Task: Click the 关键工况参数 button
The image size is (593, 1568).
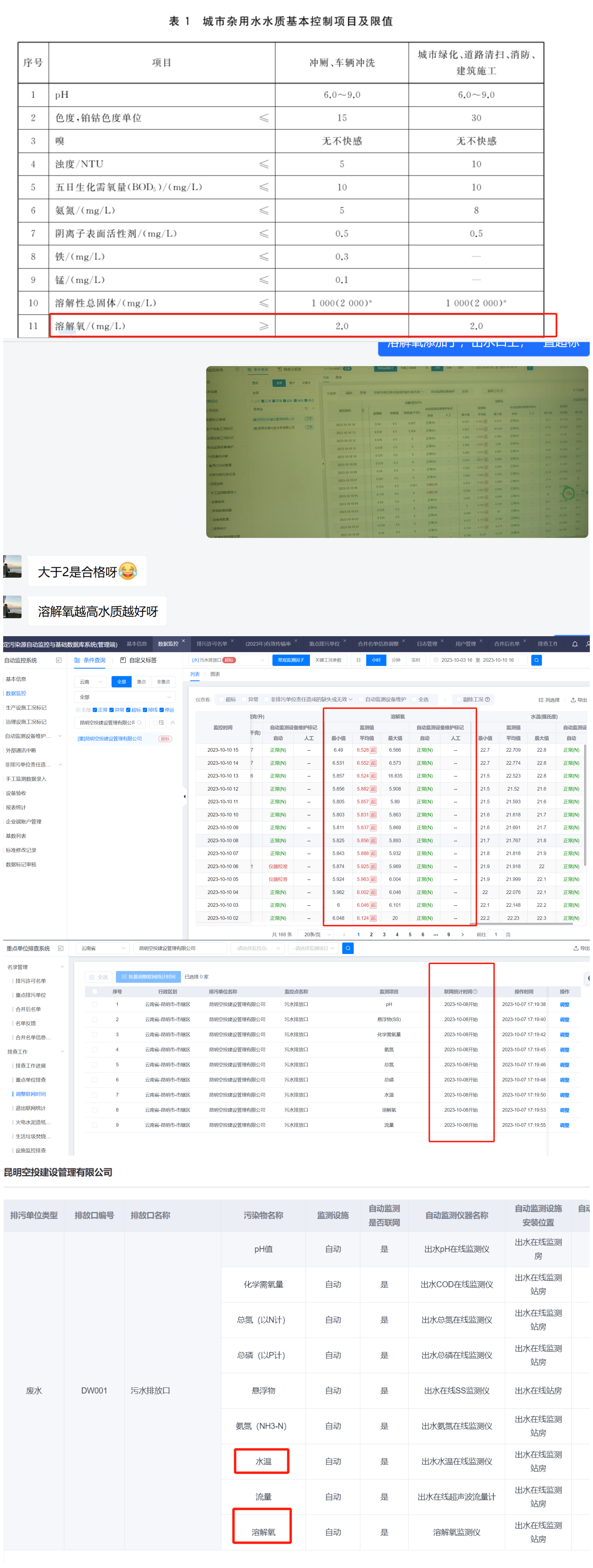Action: tap(328, 660)
